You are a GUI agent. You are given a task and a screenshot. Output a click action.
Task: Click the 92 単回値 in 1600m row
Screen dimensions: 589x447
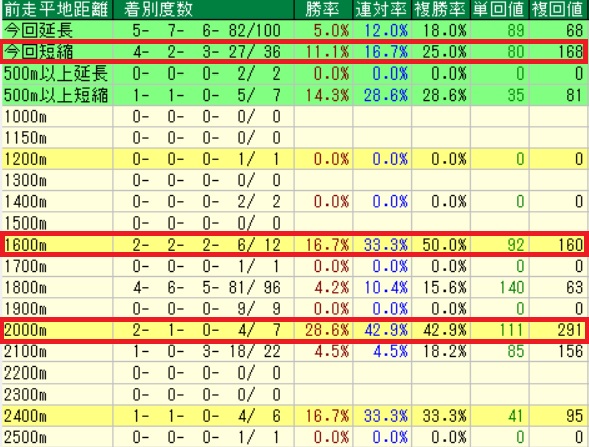(515, 245)
